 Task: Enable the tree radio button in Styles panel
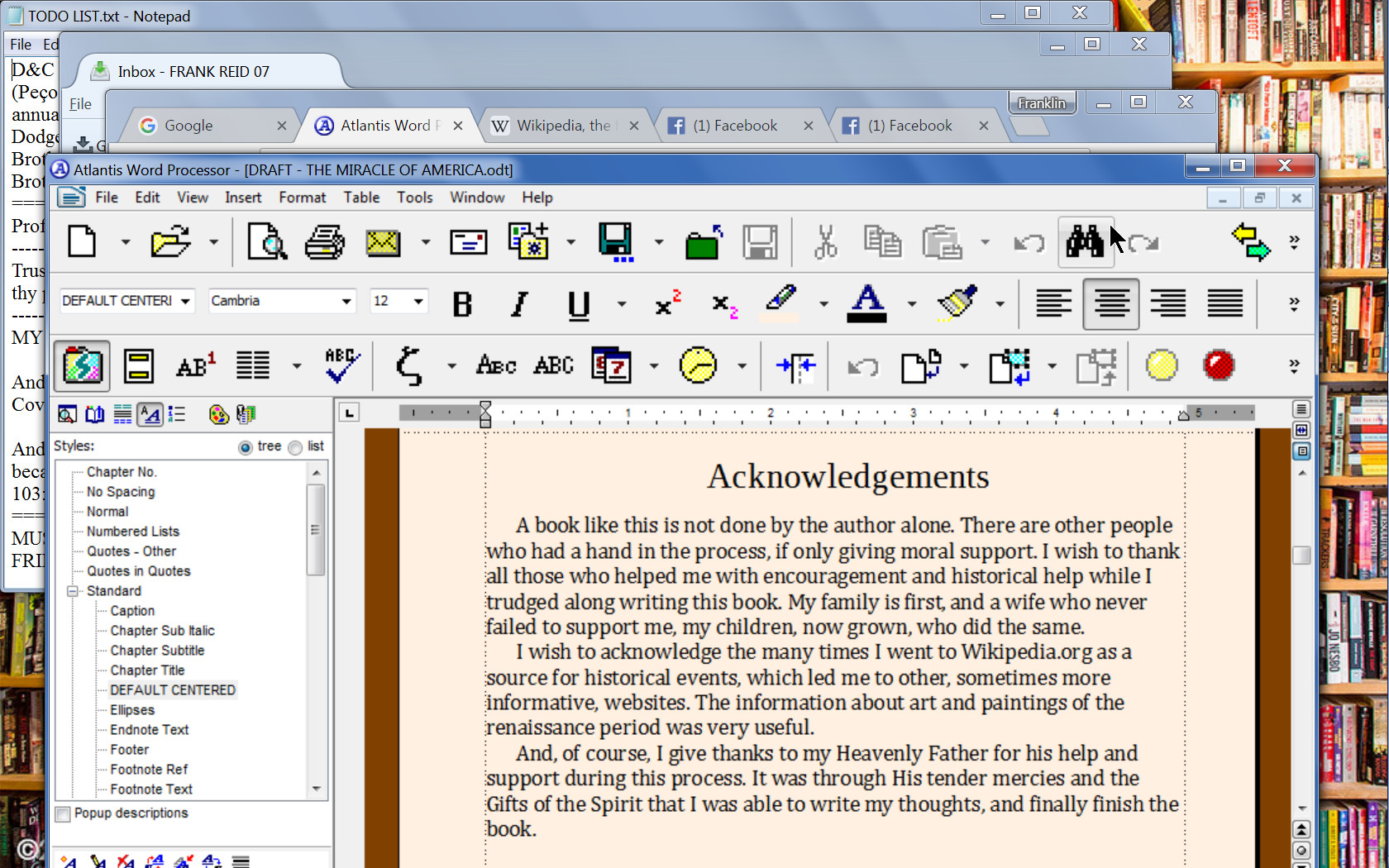pyautogui.click(x=246, y=446)
